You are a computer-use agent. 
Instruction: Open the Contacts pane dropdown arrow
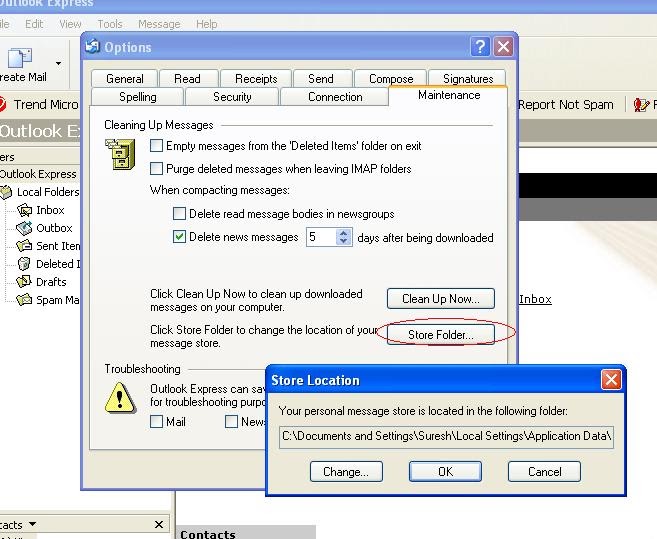click(33, 524)
